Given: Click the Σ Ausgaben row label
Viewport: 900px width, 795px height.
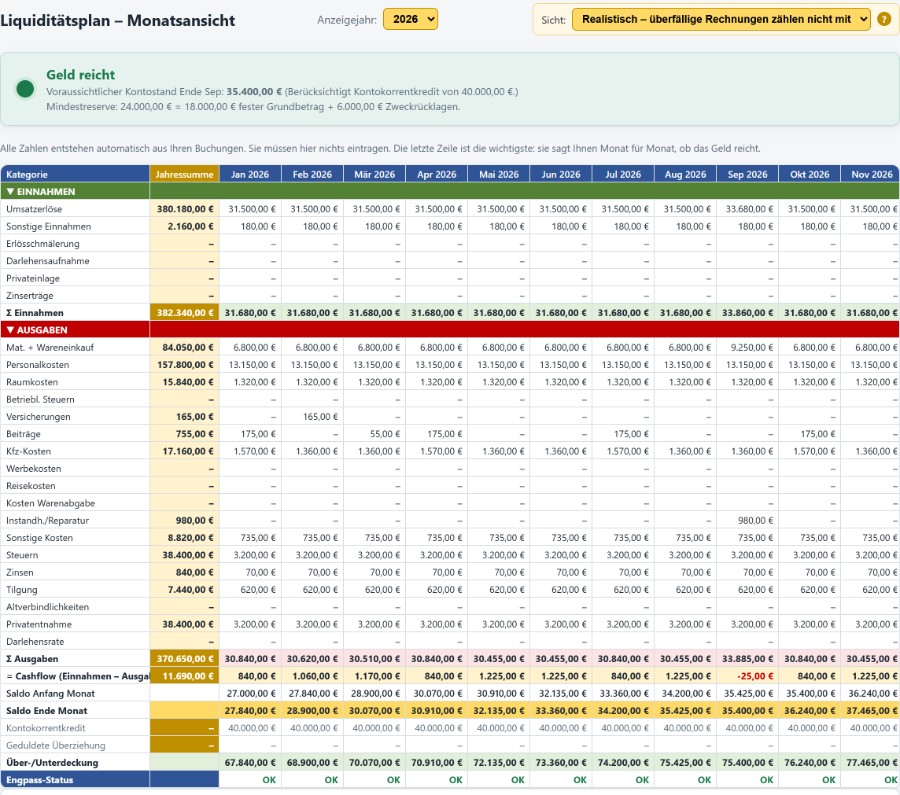Looking at the screenshot, I should [32, 659].
